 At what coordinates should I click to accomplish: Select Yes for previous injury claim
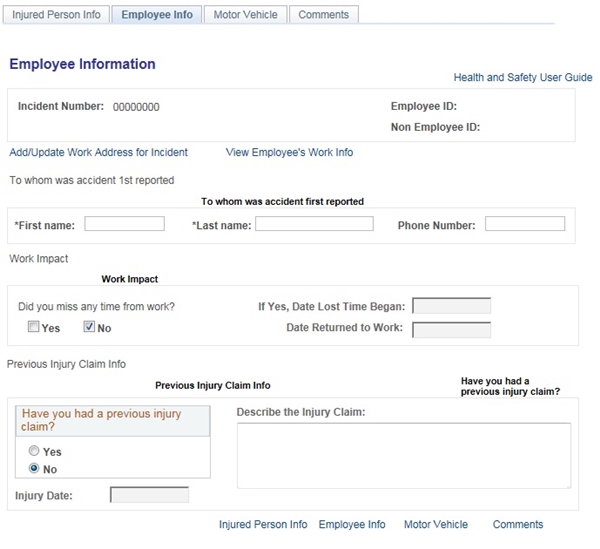(x=34, y=452)
